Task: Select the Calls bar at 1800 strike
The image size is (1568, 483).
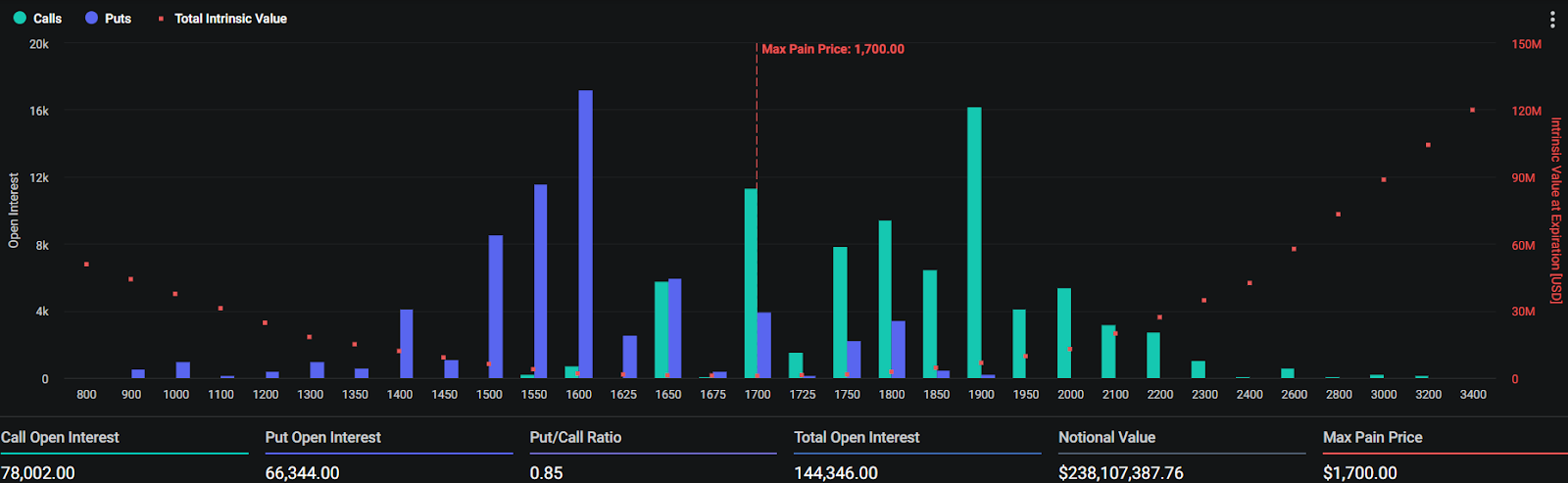Action: [885, 300]
